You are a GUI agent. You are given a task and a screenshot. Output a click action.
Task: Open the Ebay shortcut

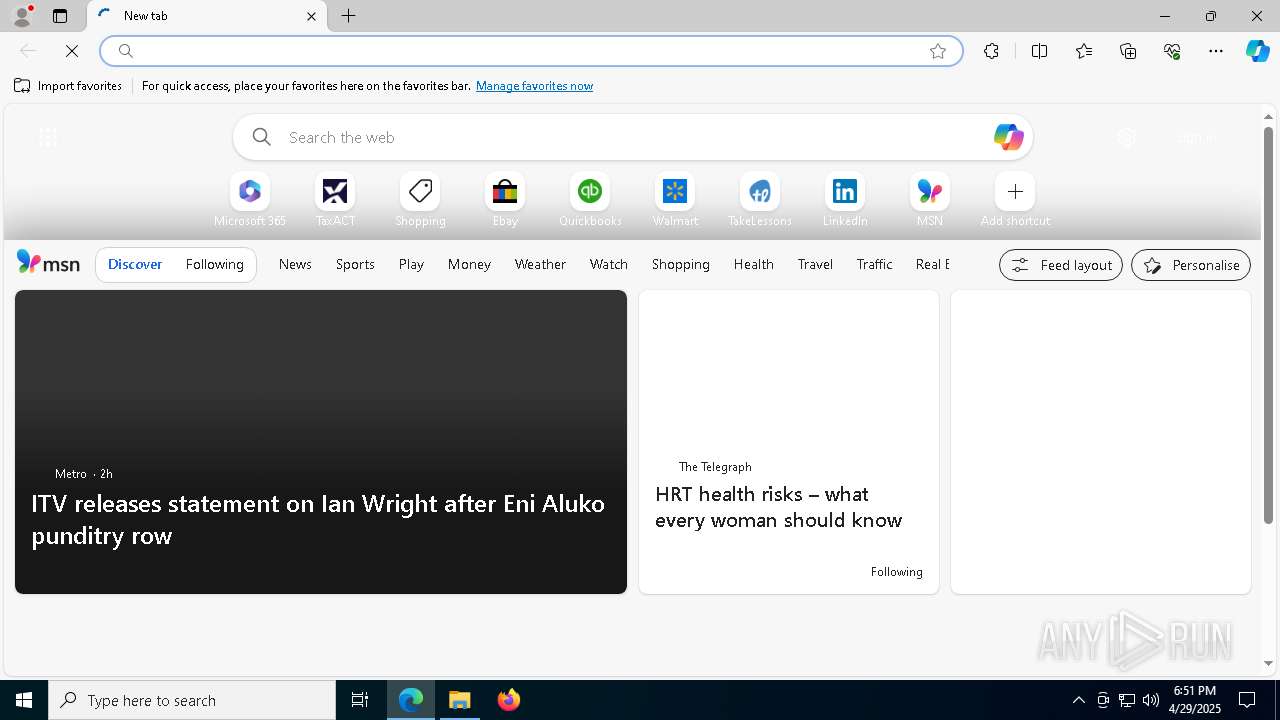(x=505, y=200)
